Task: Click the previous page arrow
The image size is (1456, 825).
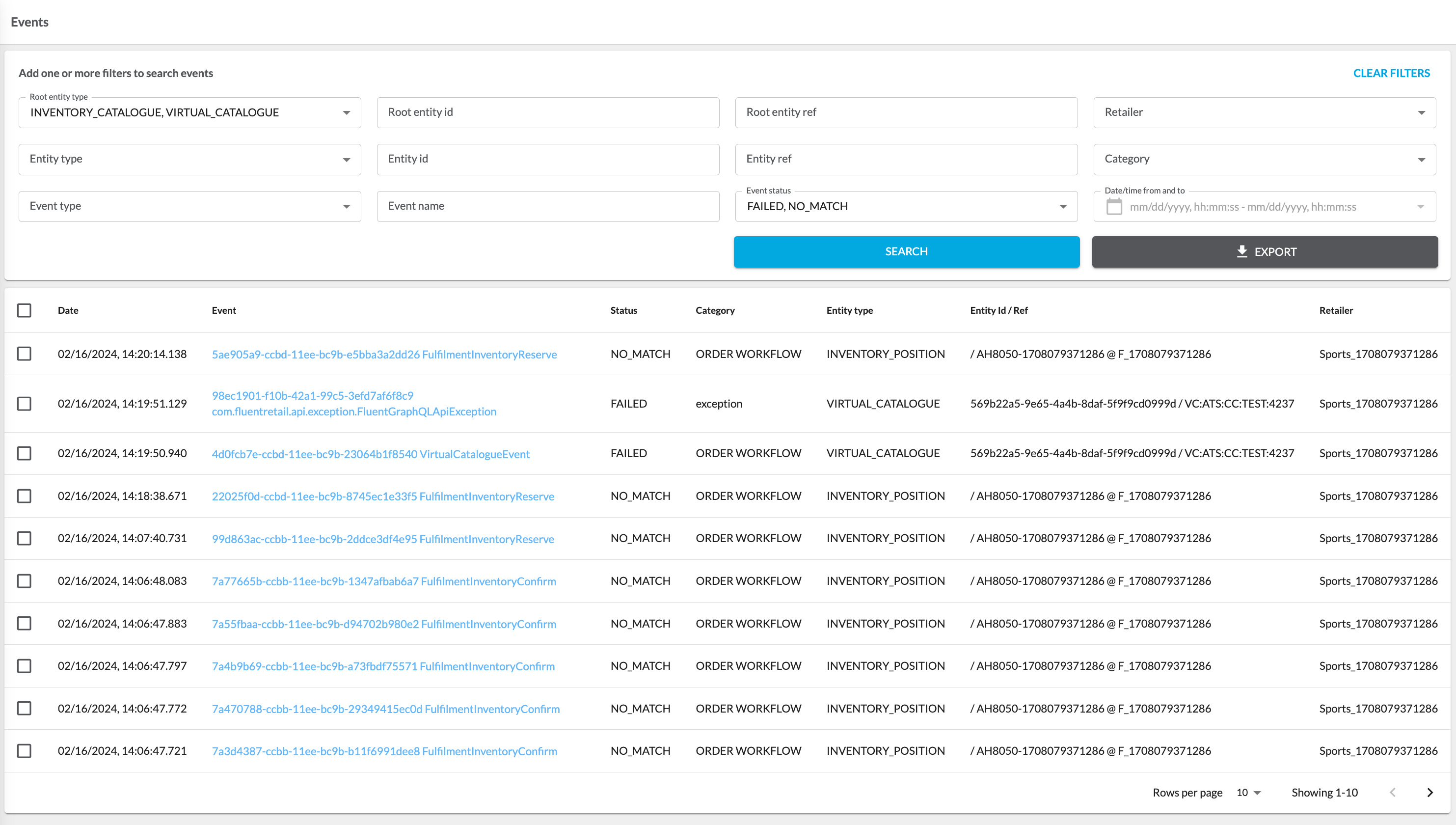Action: point(1393,792)
